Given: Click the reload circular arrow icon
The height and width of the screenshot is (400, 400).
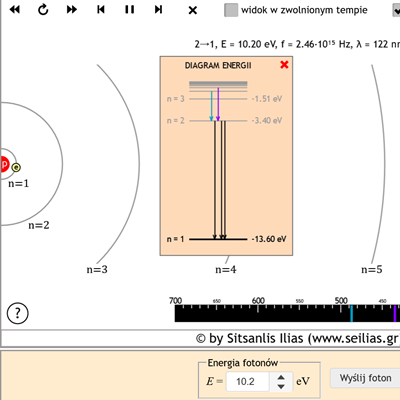Looking at the screenshot, I should click(x=43, y=10).
